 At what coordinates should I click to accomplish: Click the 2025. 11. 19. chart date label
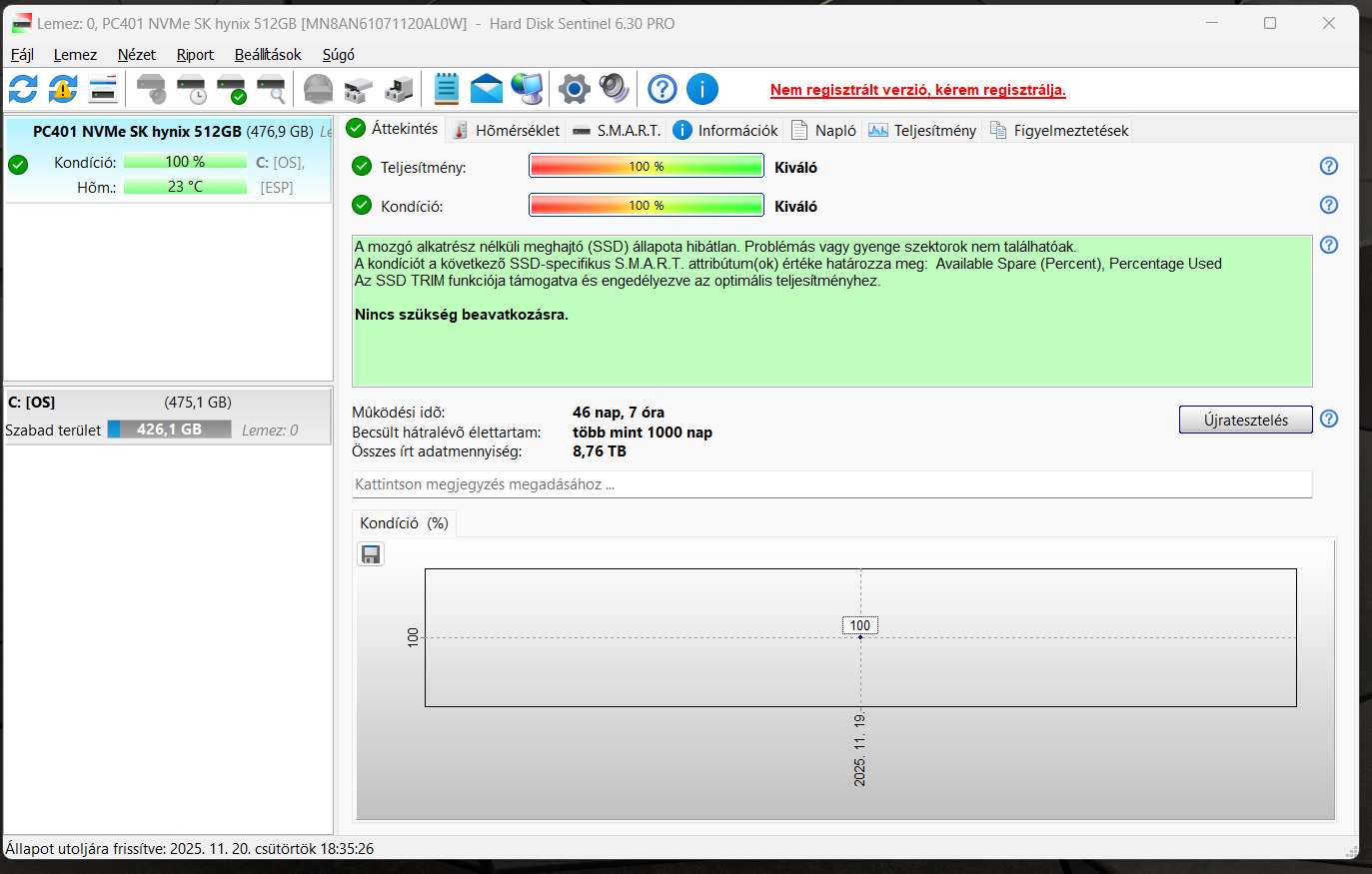859,750
